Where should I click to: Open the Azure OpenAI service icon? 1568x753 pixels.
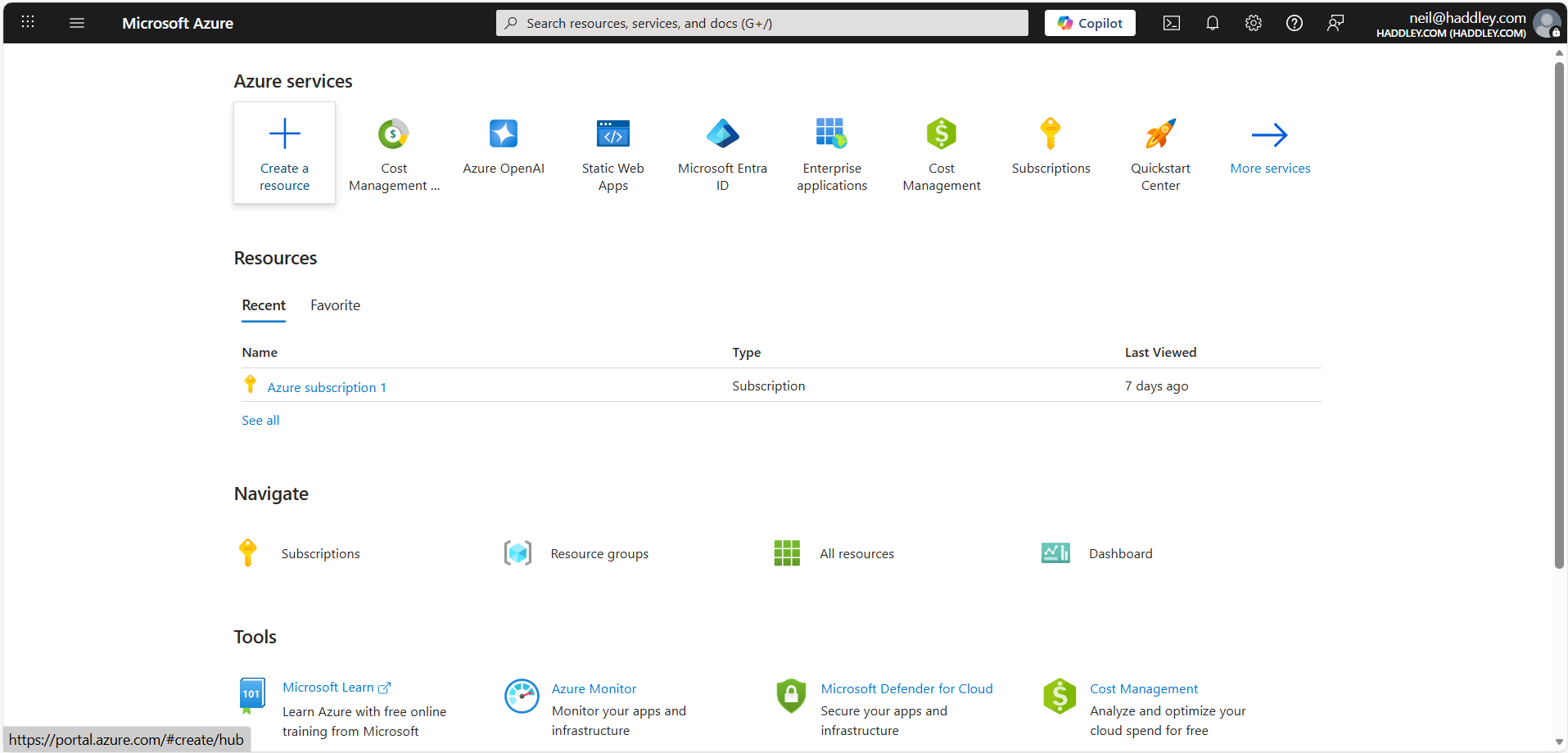pos(503,134)
